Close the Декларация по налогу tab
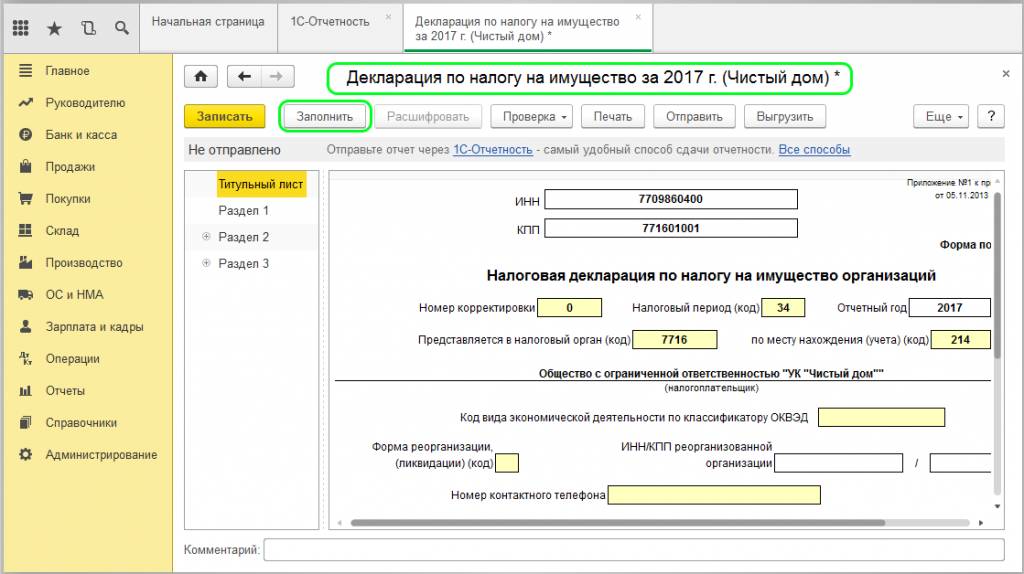The width and height of the screenshot is (1024, 574). tap(638, 17)
